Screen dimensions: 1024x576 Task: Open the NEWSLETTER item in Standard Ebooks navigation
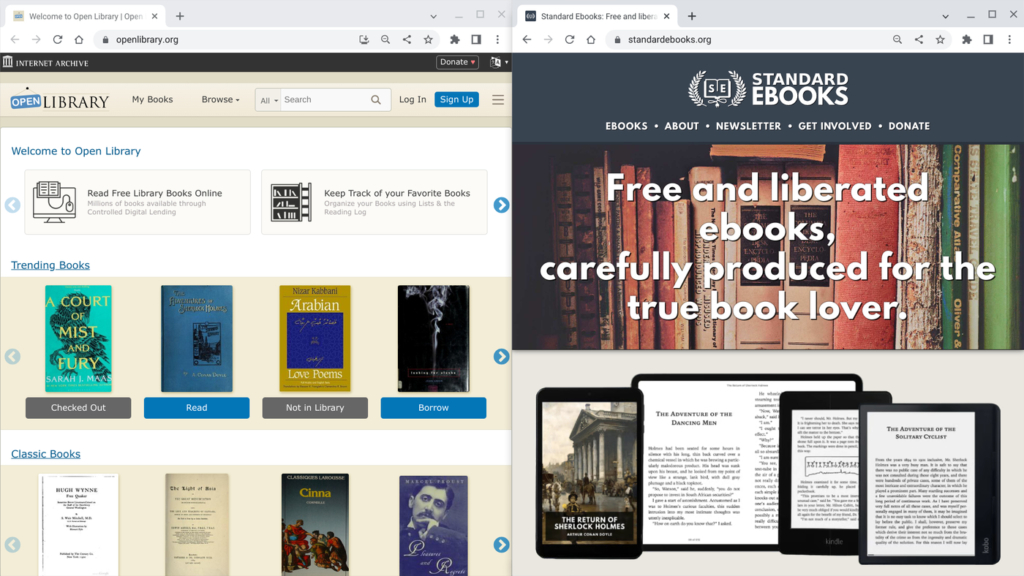(x=748, y=126)
